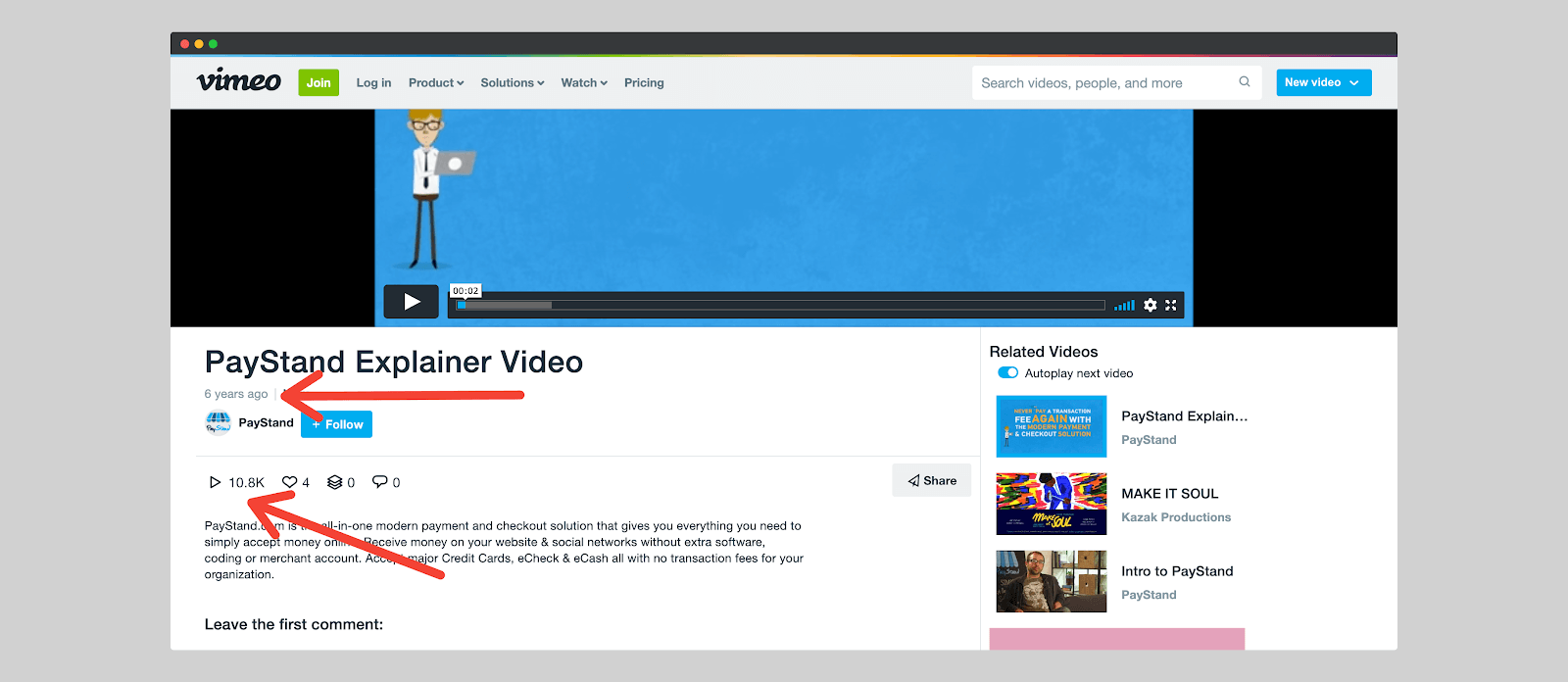Open the Pricing page
Screen dimensions: 1568x682
(x=644, y=83)
